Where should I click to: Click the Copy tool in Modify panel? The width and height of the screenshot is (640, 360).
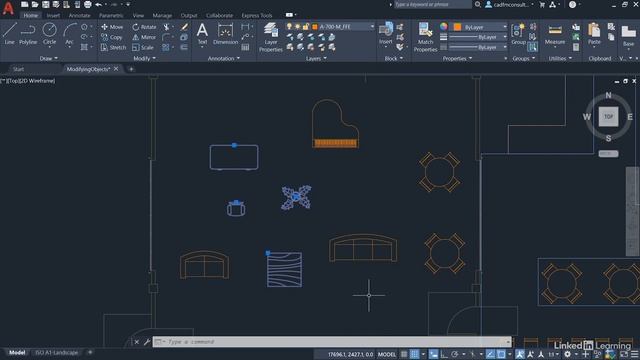(x=111, y=37)
